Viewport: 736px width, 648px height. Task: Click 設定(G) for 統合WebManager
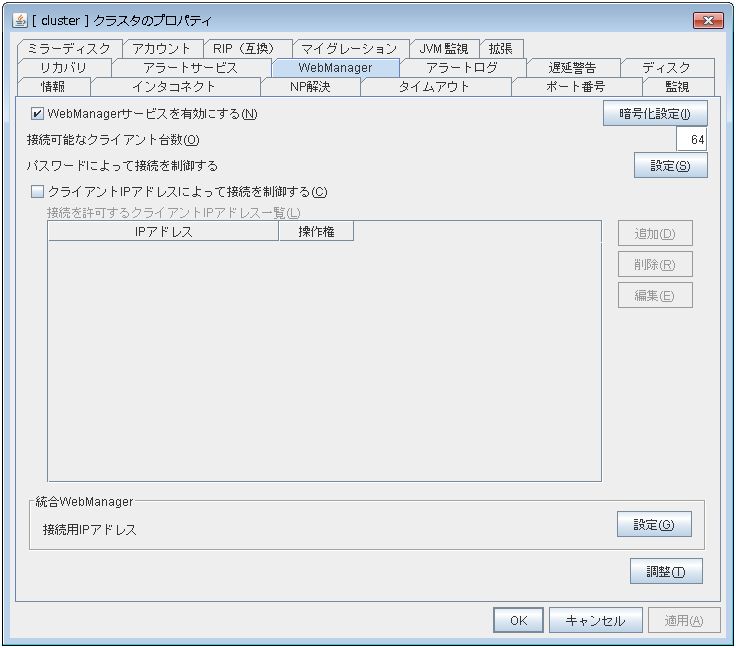pyautogui.click(x=654, y=525)
